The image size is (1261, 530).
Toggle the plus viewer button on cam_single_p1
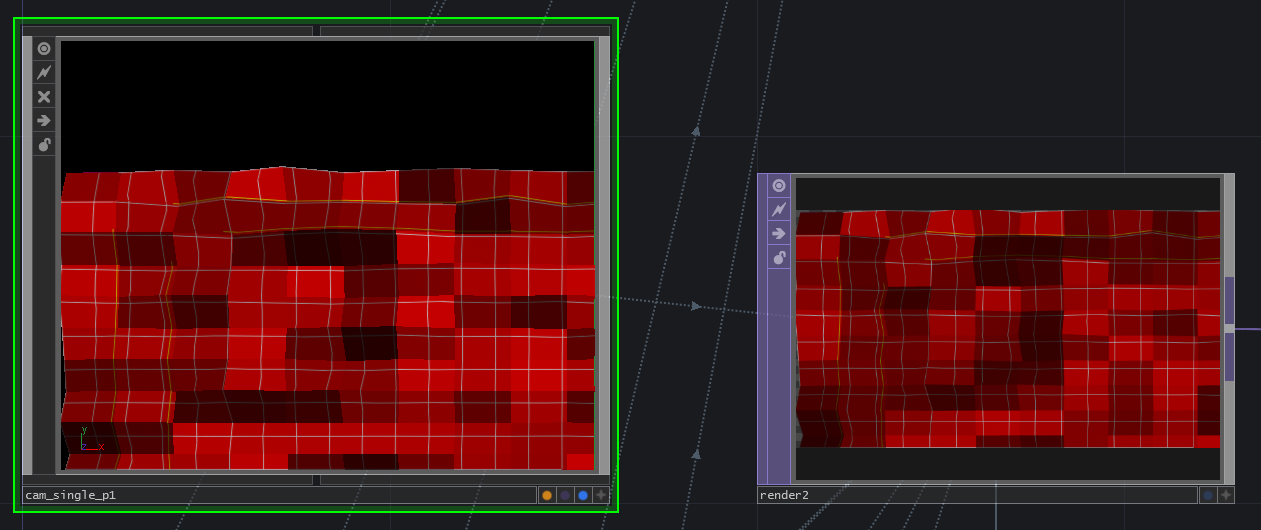pyautogui.click(x=601, y=495)
